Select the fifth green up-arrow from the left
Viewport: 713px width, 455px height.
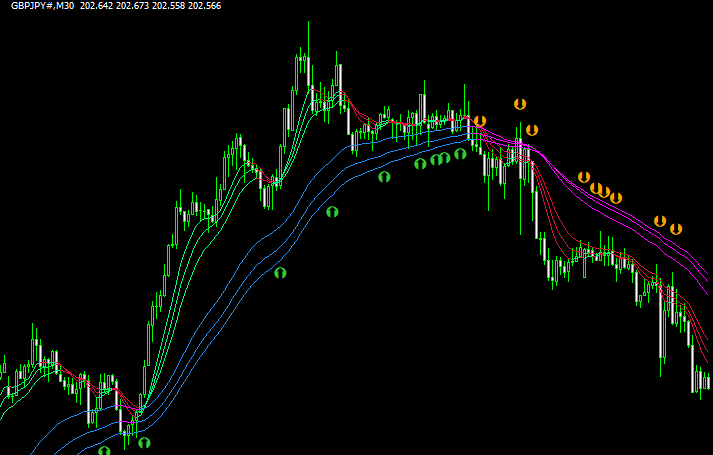tap(384, 176)
